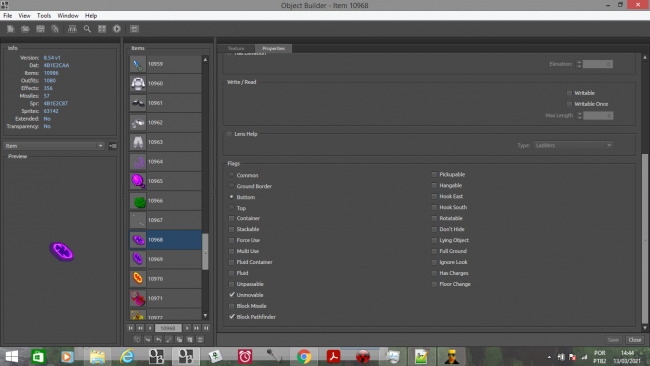Enable the Pickupable flag
The image size is (650, 366).
(x=434, y=175)
